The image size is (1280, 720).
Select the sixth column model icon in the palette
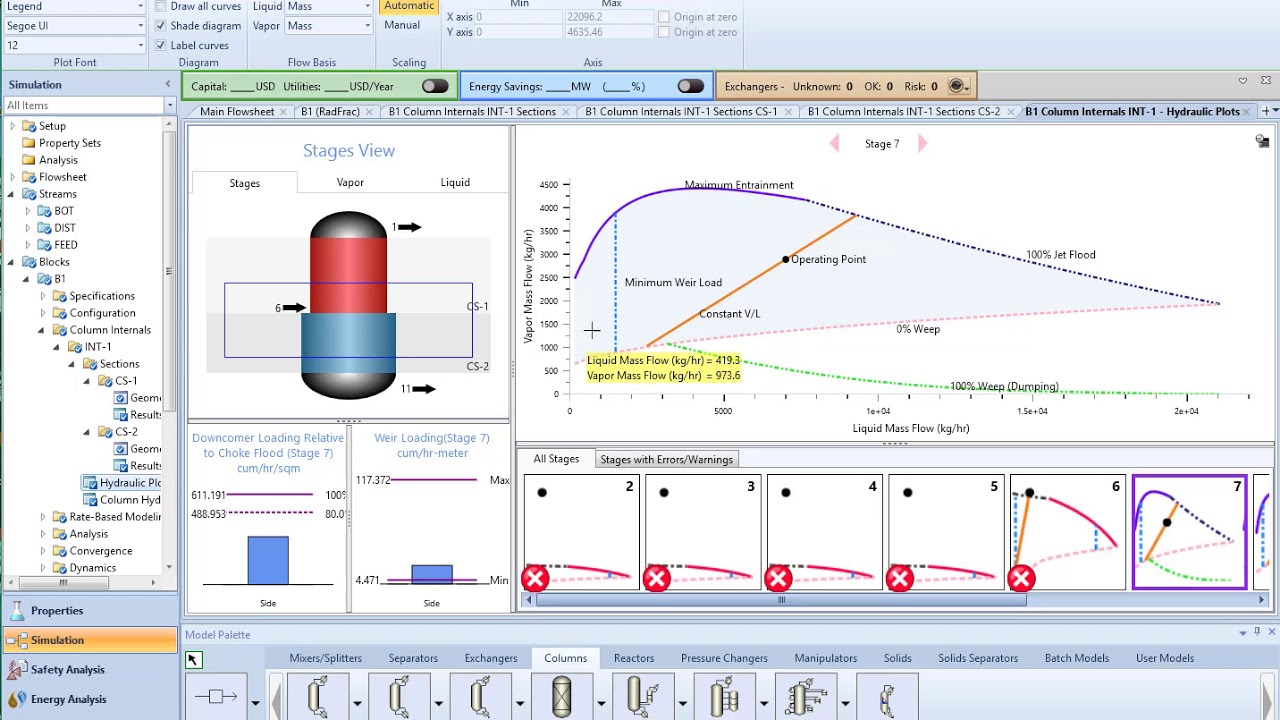tap(724, 697)
